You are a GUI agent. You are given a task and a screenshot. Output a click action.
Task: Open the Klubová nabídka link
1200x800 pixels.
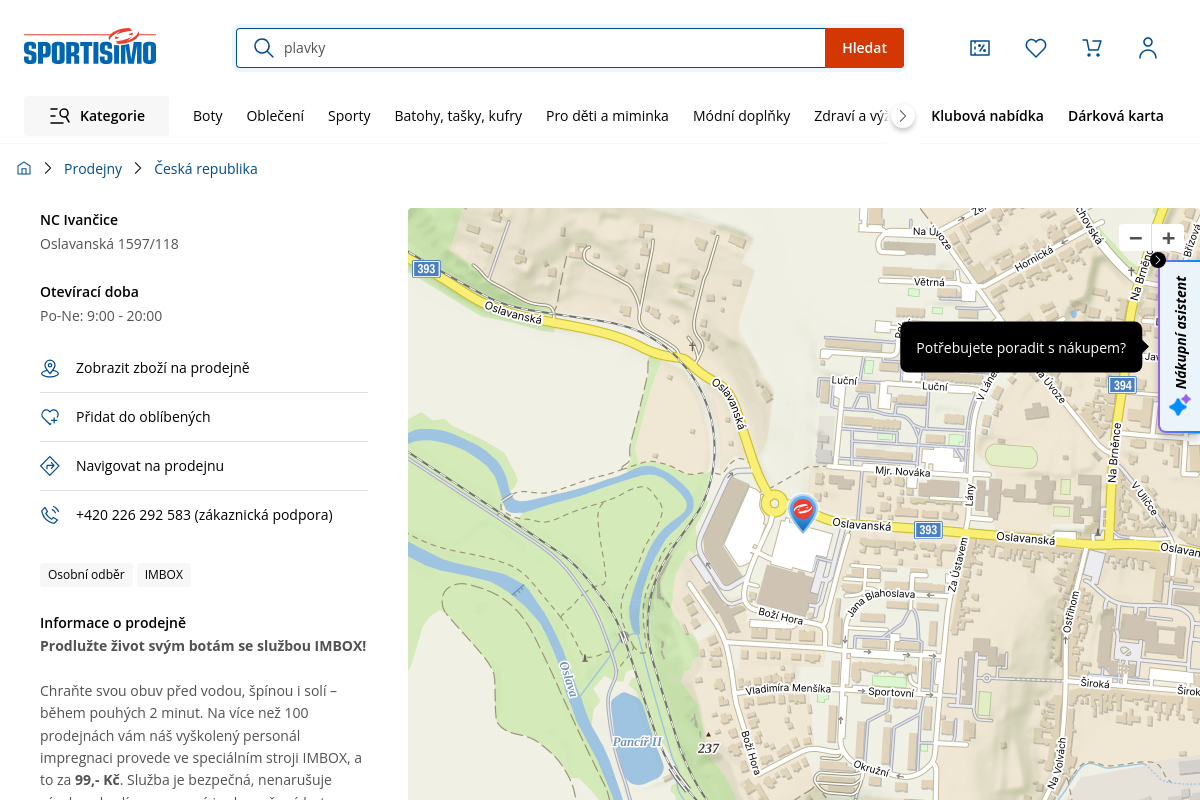pyautogui.click(x=987, y=116)
